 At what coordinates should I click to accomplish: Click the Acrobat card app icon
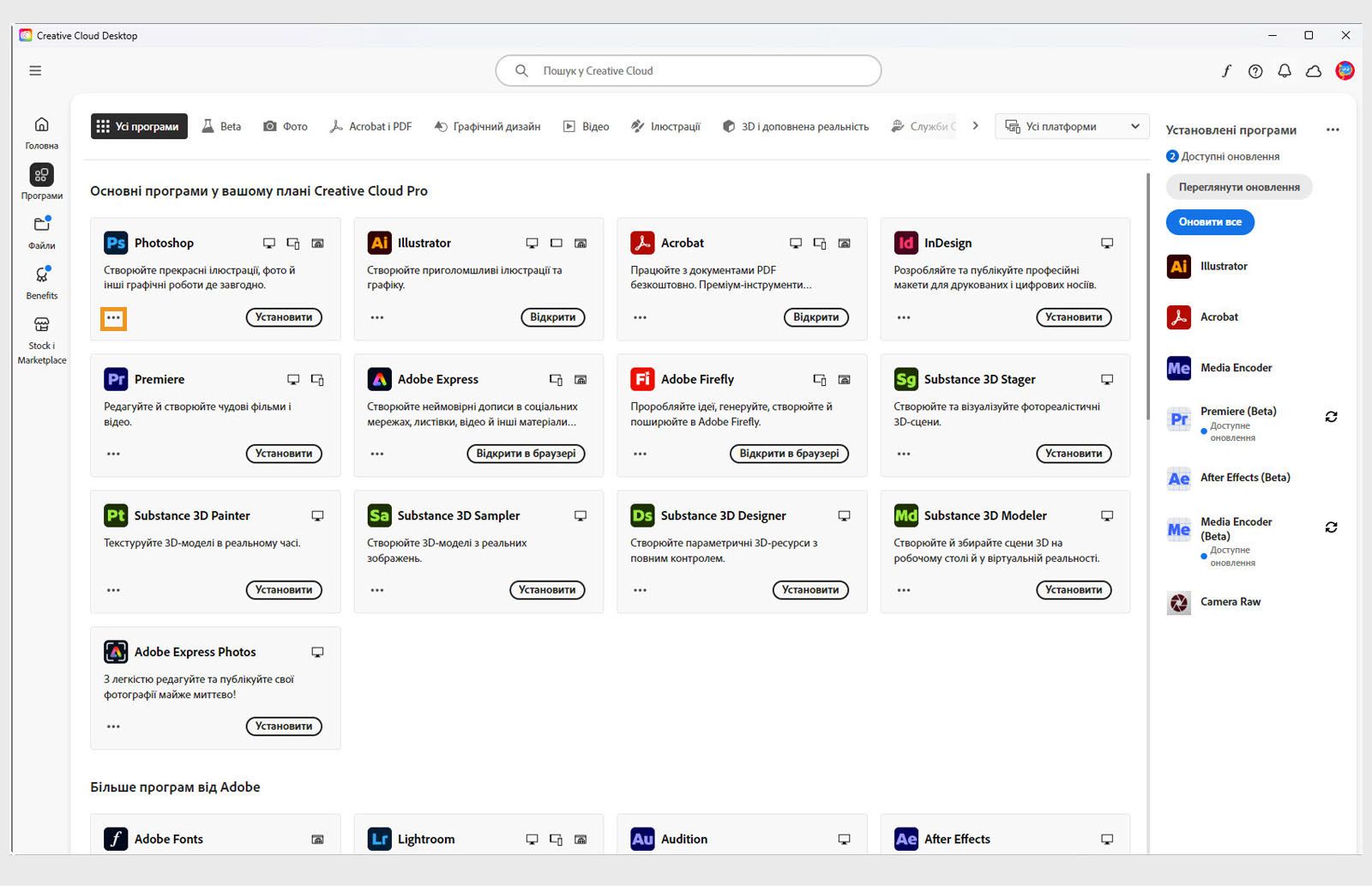tap(642, 243)
